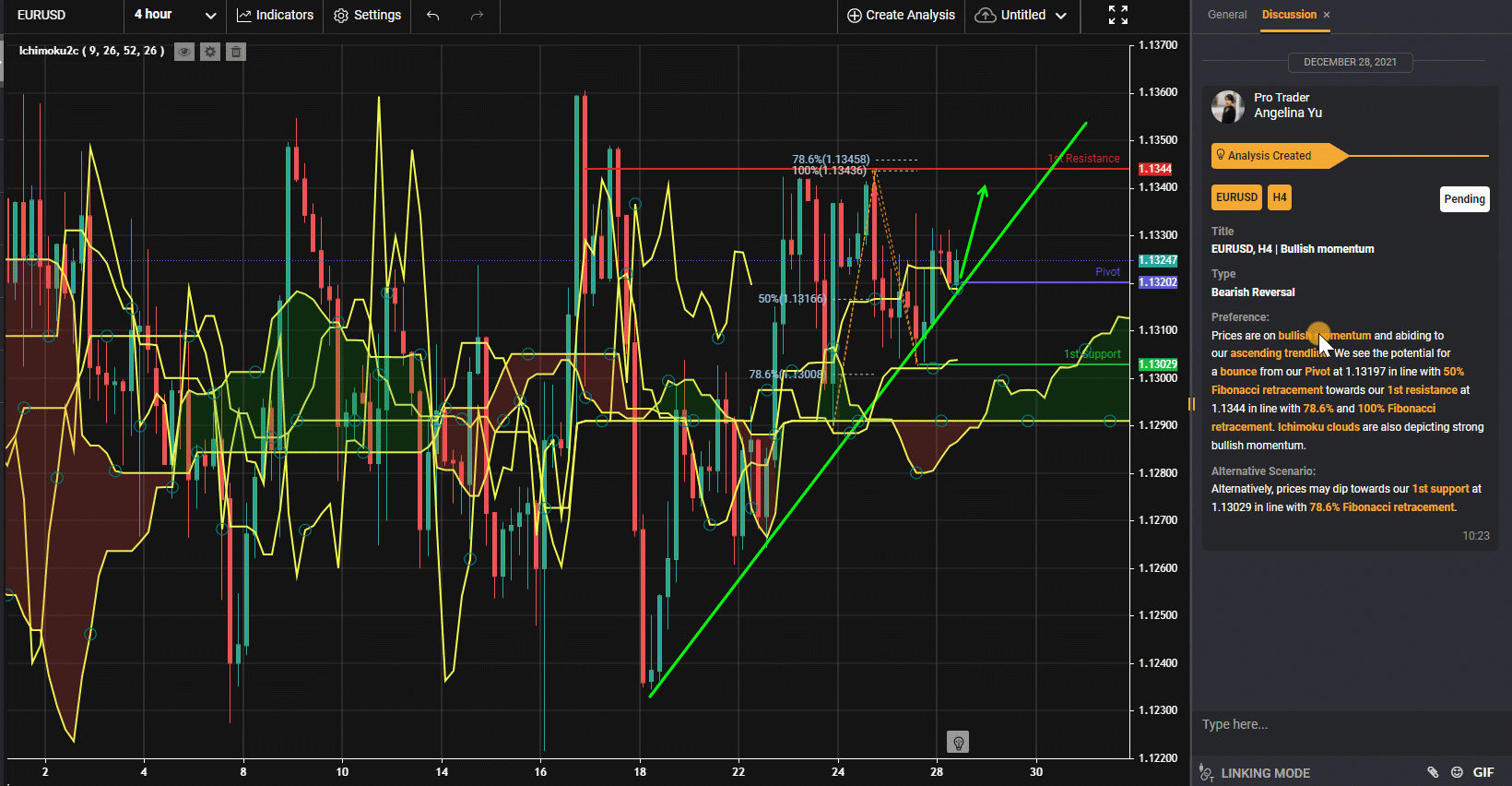This screenshot has height=786, width=1512.
Task: Expand the Untitled layout dropdown arrow
Action: (1061, 16)
